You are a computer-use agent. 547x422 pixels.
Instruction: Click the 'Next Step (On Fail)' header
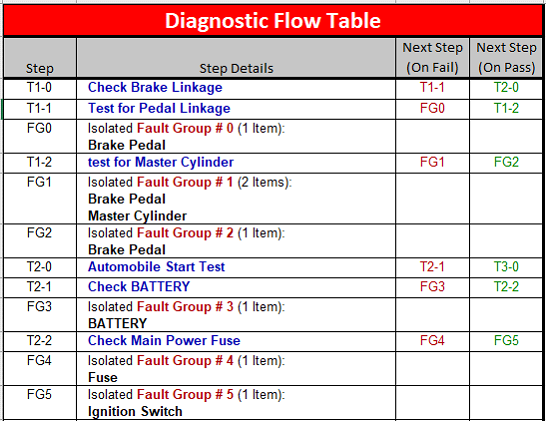click(x=433, y=58)
